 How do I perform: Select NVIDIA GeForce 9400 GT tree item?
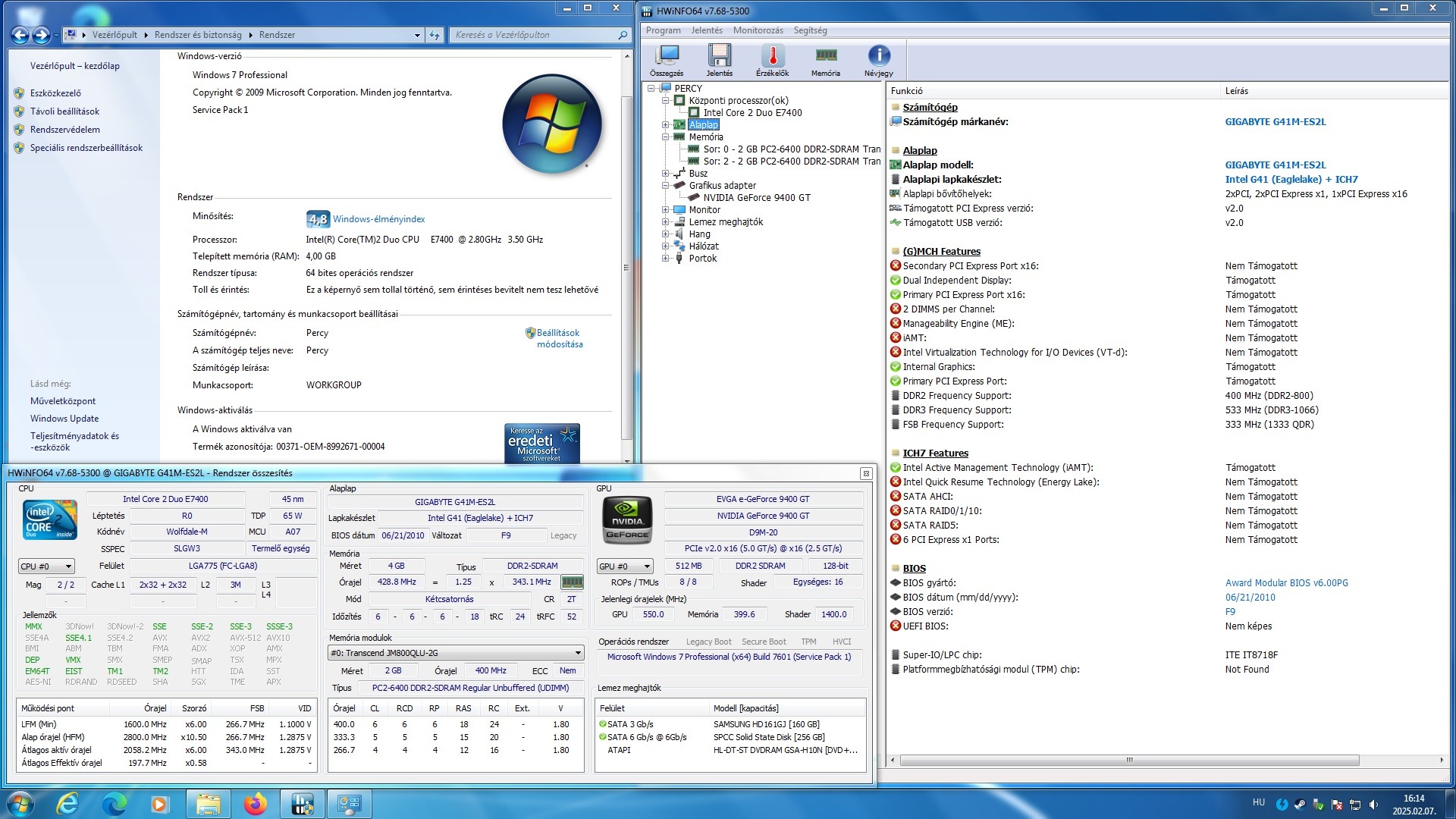757,198
